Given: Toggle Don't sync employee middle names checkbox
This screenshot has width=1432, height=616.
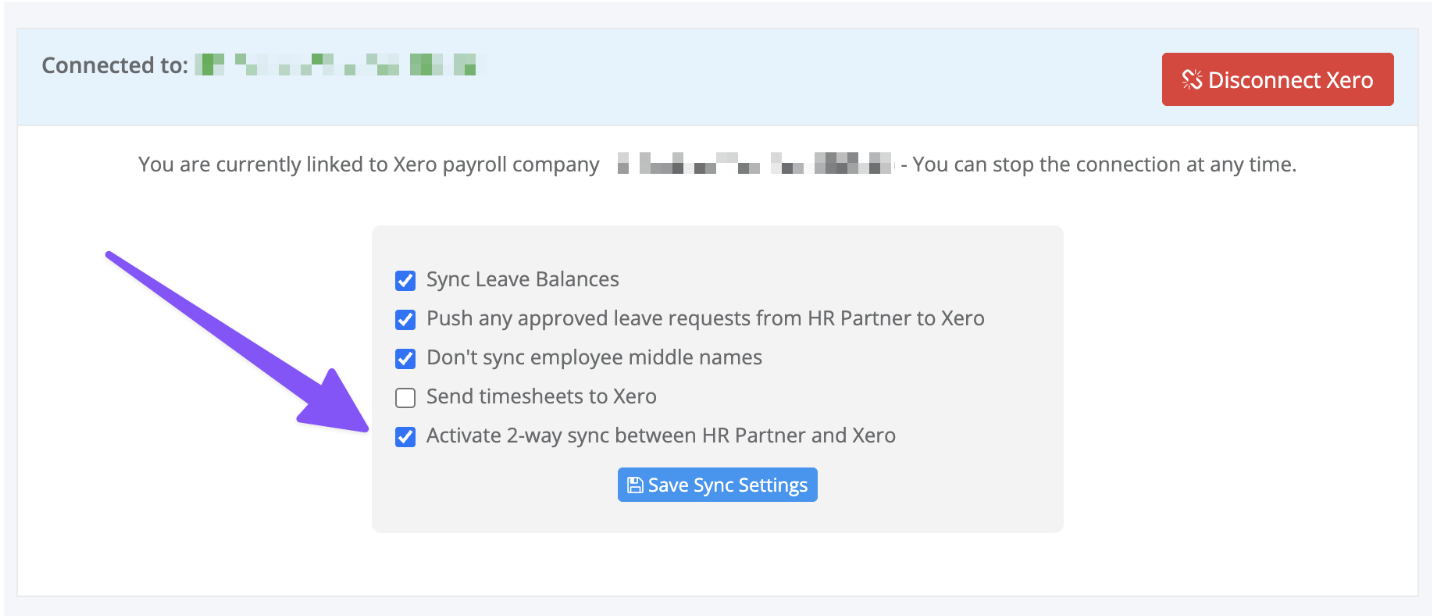Looking at the screenshot, I should click(x=405, y=358).
